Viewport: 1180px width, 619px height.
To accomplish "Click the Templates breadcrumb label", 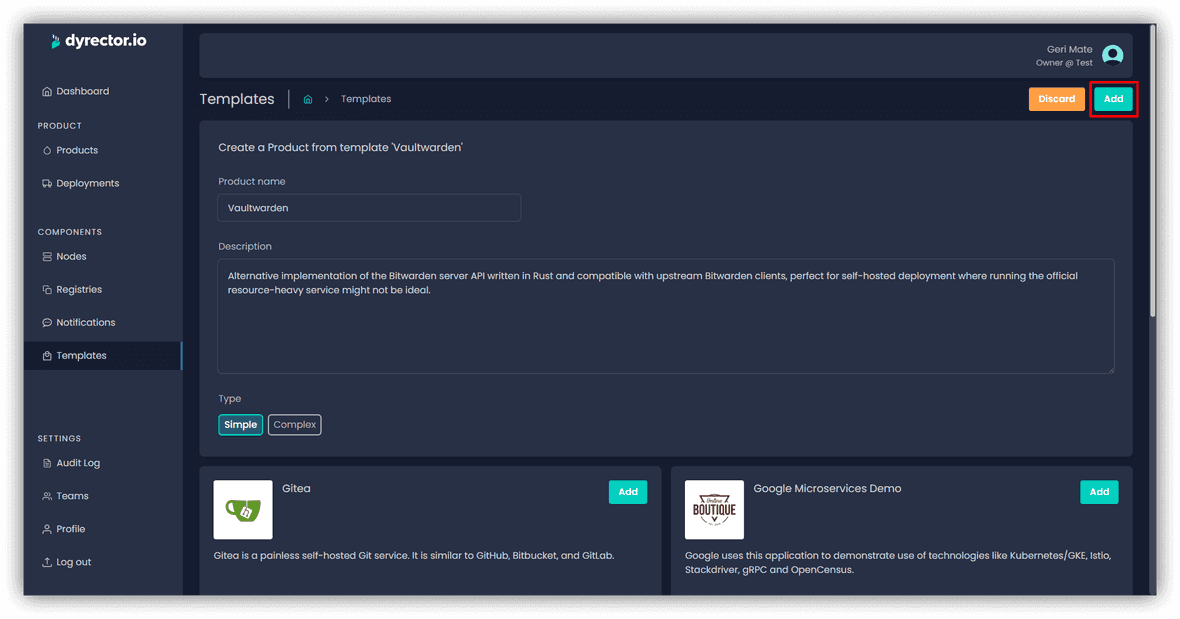I will pos(365,98).
